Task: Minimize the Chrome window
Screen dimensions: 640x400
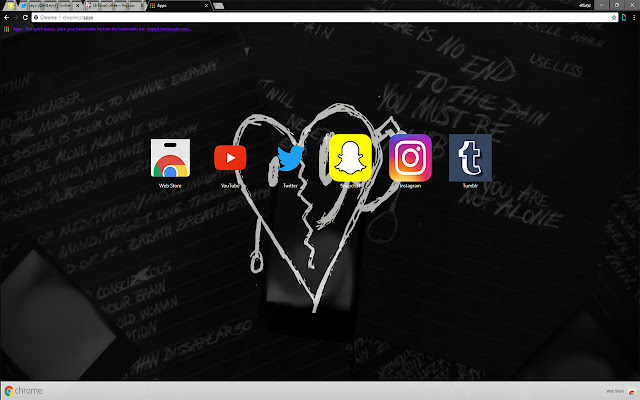Action: click(x=602, y=5)
